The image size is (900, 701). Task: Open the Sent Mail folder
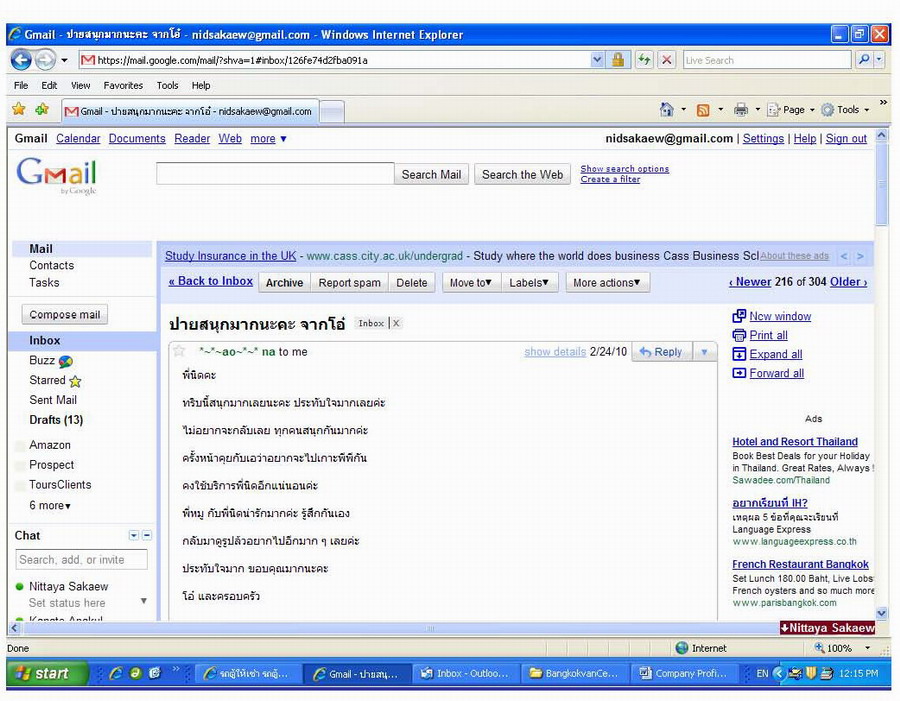point(53,400)
